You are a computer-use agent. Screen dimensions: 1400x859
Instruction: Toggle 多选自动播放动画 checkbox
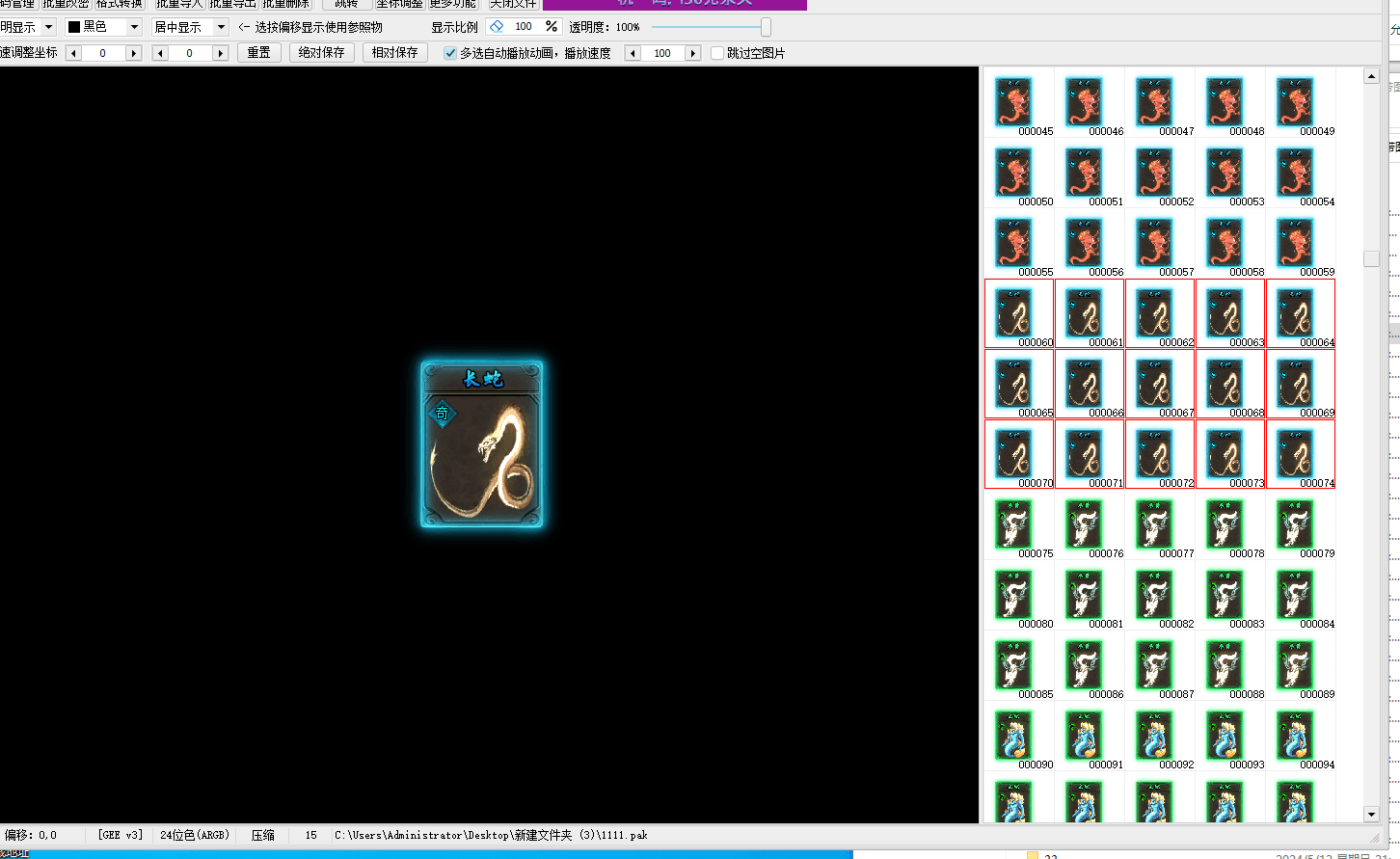click(x=449, y=53)
